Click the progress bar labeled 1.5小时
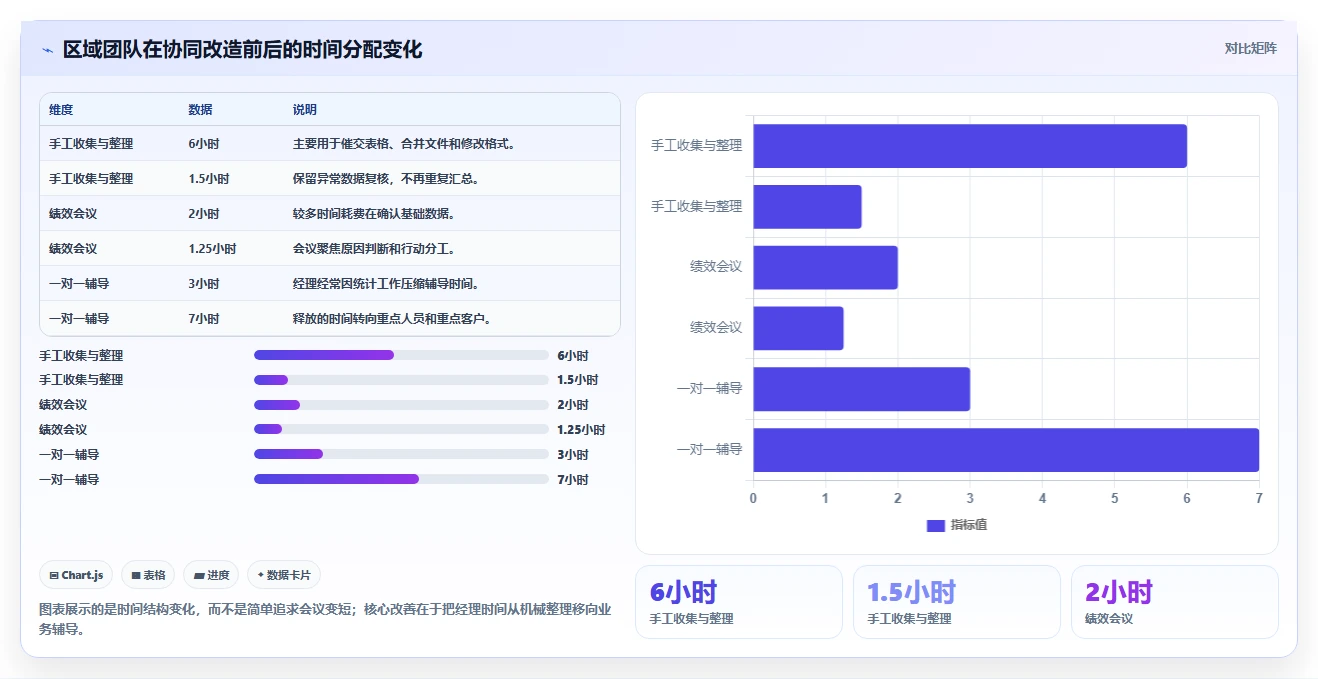Viewport: 1318px width, 679px height. click(401, 380)
